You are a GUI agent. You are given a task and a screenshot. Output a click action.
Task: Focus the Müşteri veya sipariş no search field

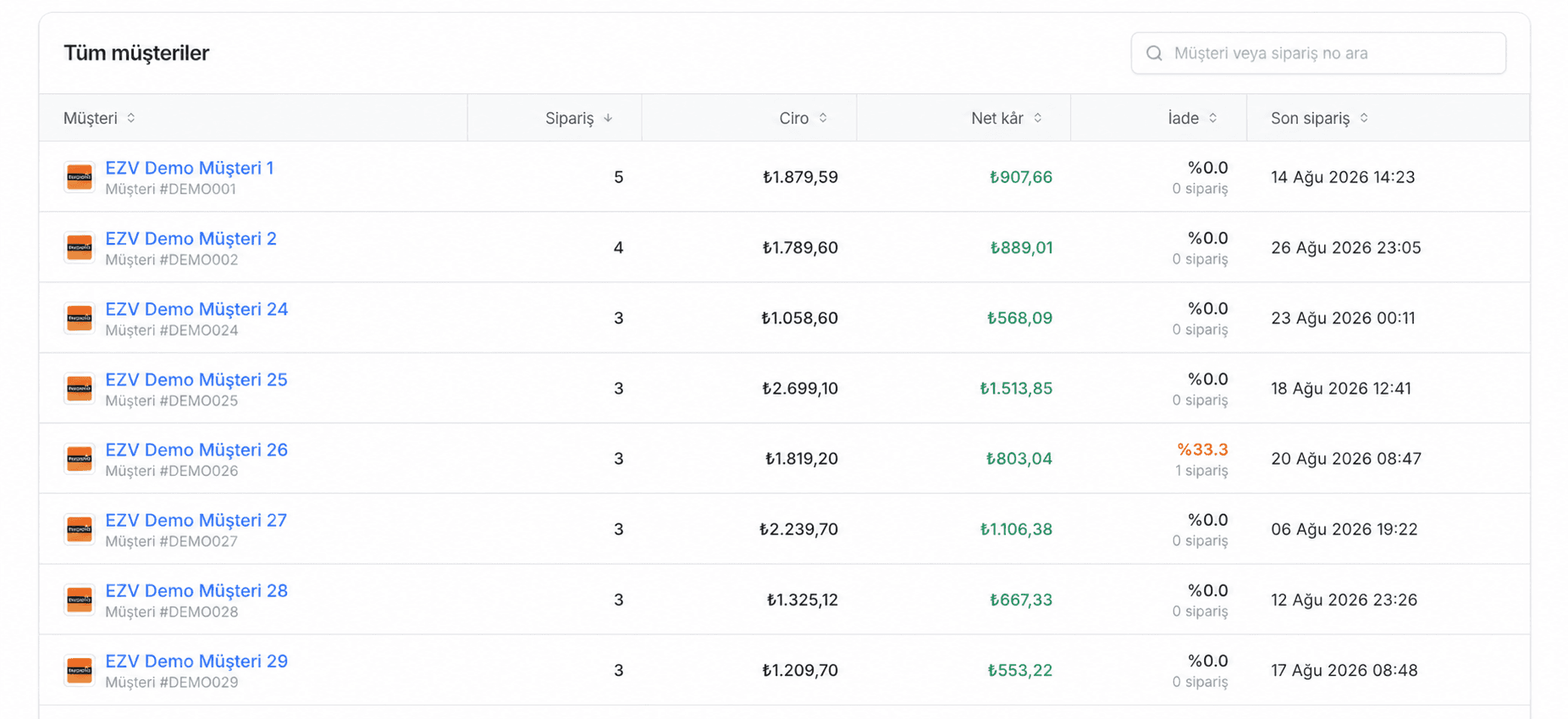point(1318,53)
